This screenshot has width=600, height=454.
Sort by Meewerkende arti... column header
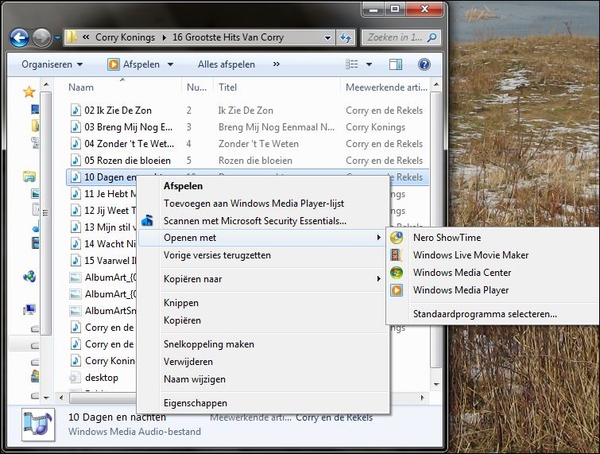pyautogui.click(x=386, y=87)
